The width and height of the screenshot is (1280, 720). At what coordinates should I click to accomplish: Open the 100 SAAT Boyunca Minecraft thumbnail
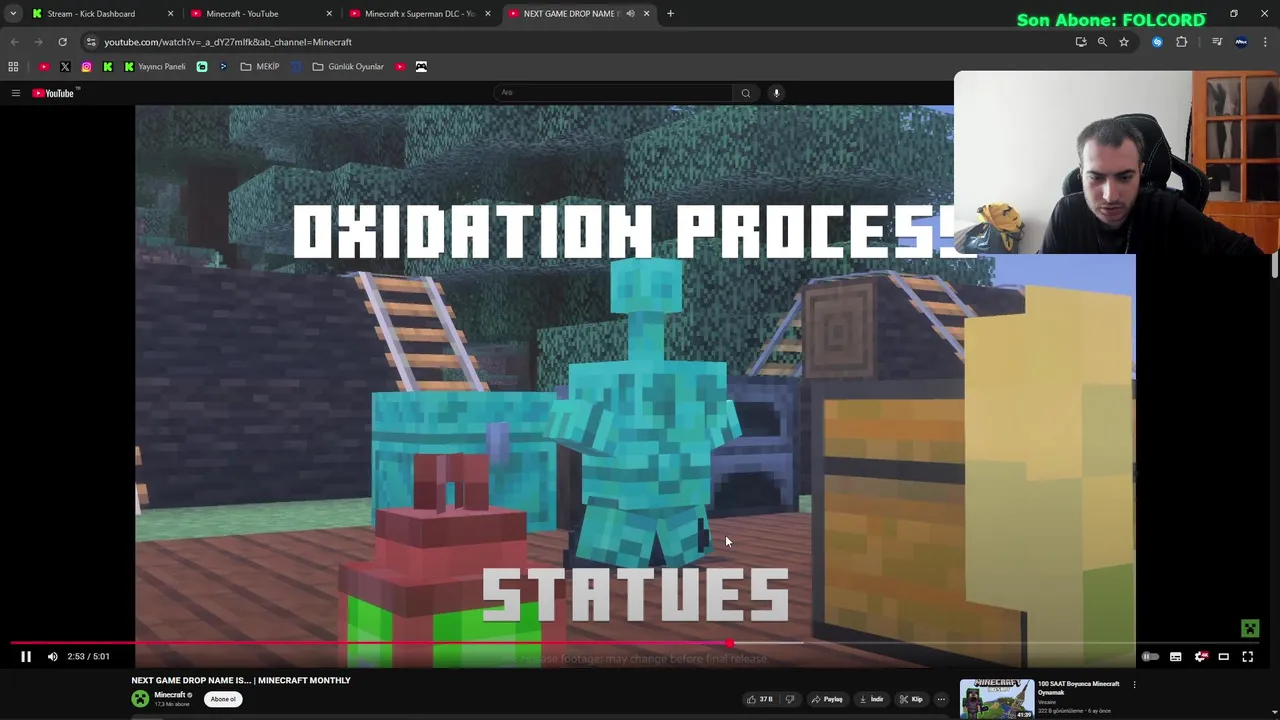997,699
